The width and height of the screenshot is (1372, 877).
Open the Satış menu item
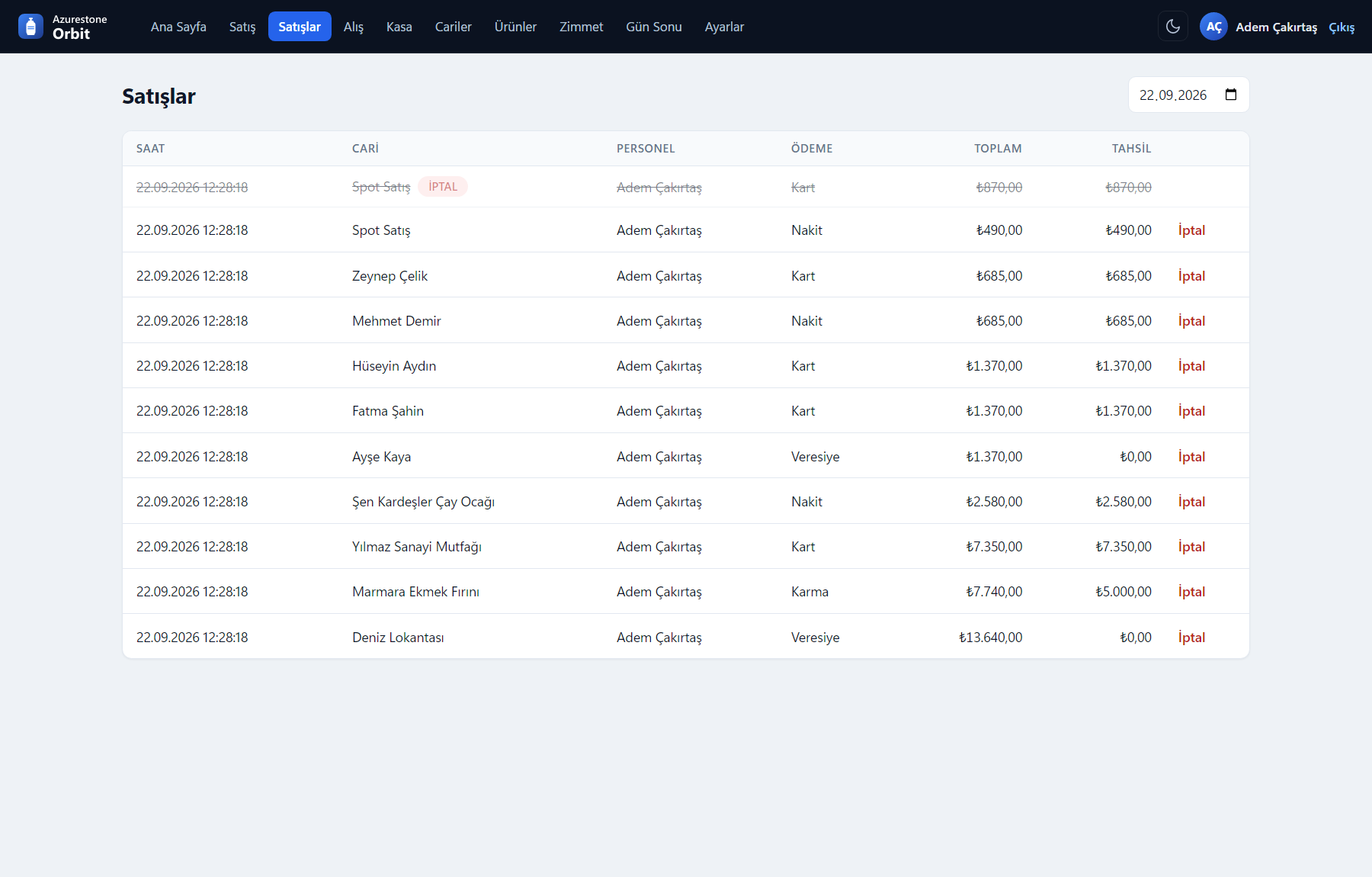coord(242,27)
